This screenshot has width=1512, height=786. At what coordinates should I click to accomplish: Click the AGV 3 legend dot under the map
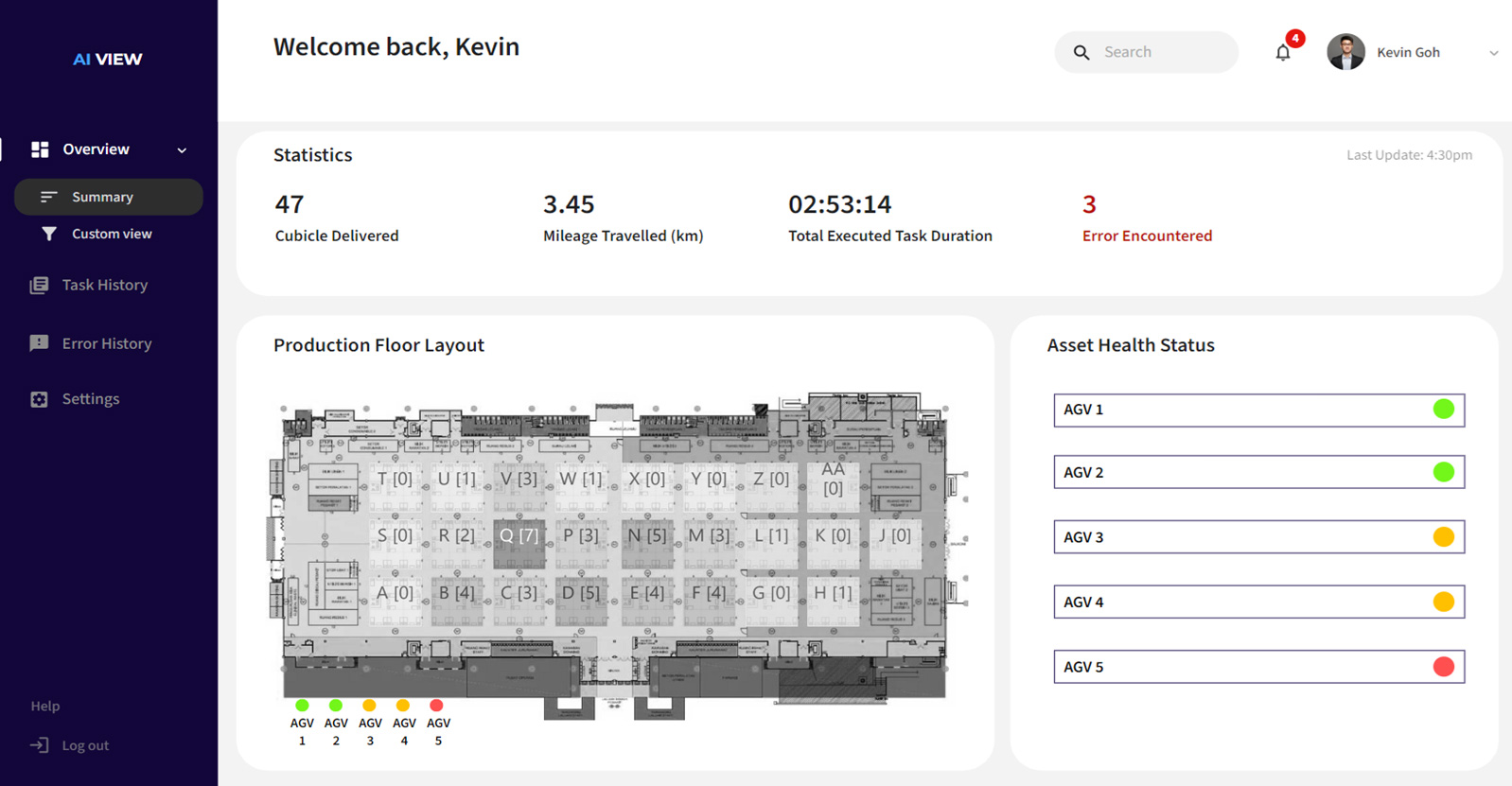pyautogui.click(x=370, y=706)
